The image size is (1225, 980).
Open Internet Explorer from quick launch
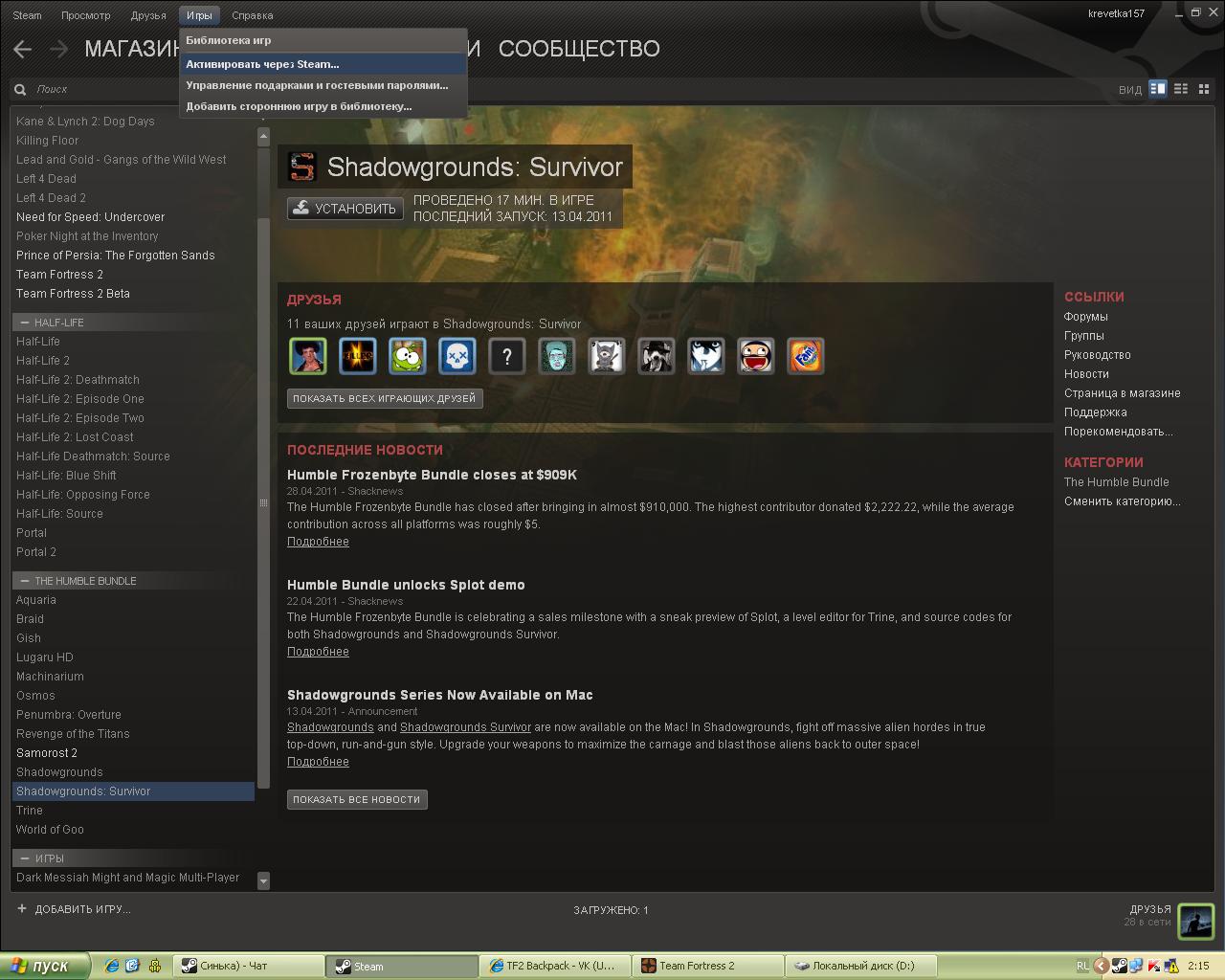[111, 966]
